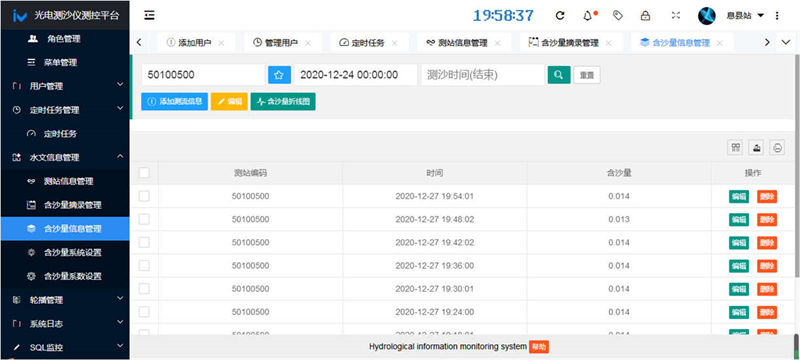Click the lock screen icon

click(x=645, y=16)
